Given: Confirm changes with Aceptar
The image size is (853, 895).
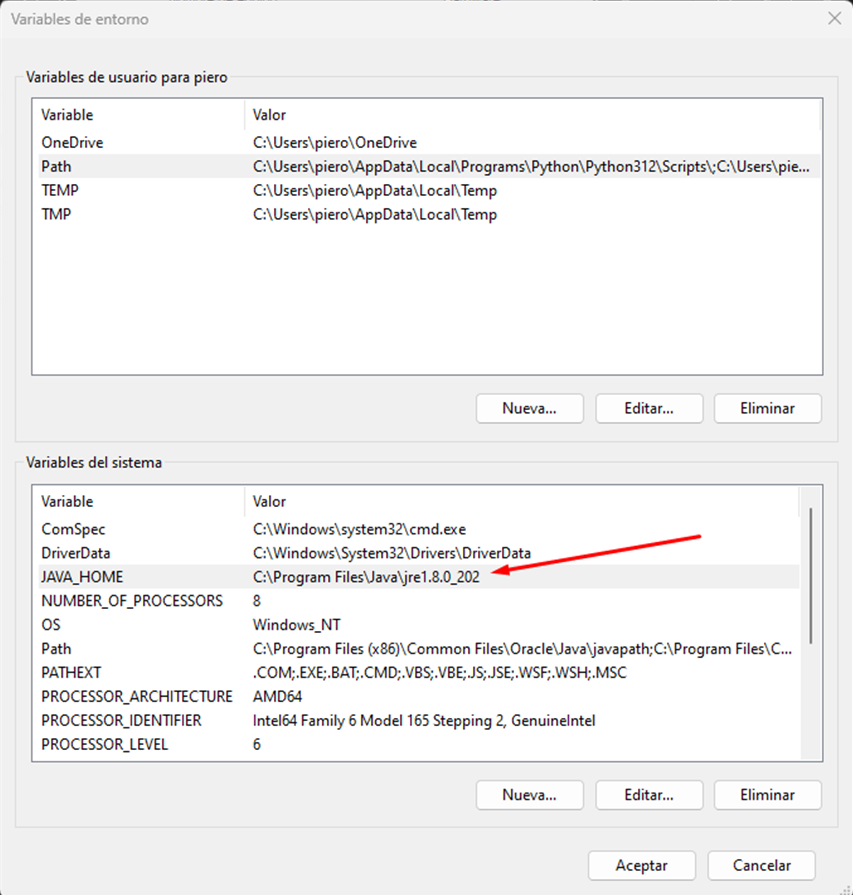Looking at the screenshot, I should (642, 865).
